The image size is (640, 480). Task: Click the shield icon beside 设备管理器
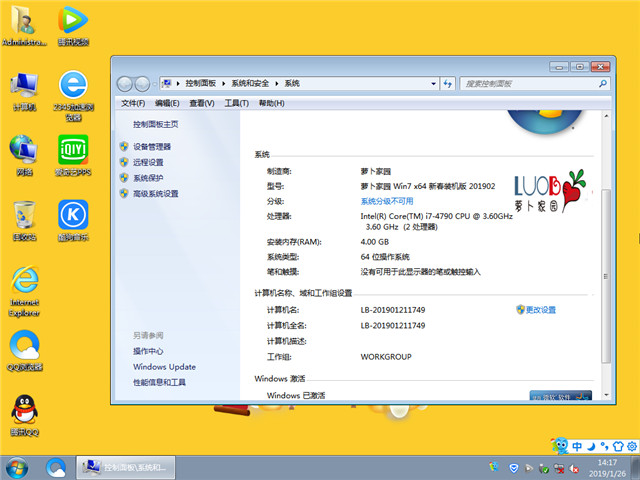[x=124, y=146]
